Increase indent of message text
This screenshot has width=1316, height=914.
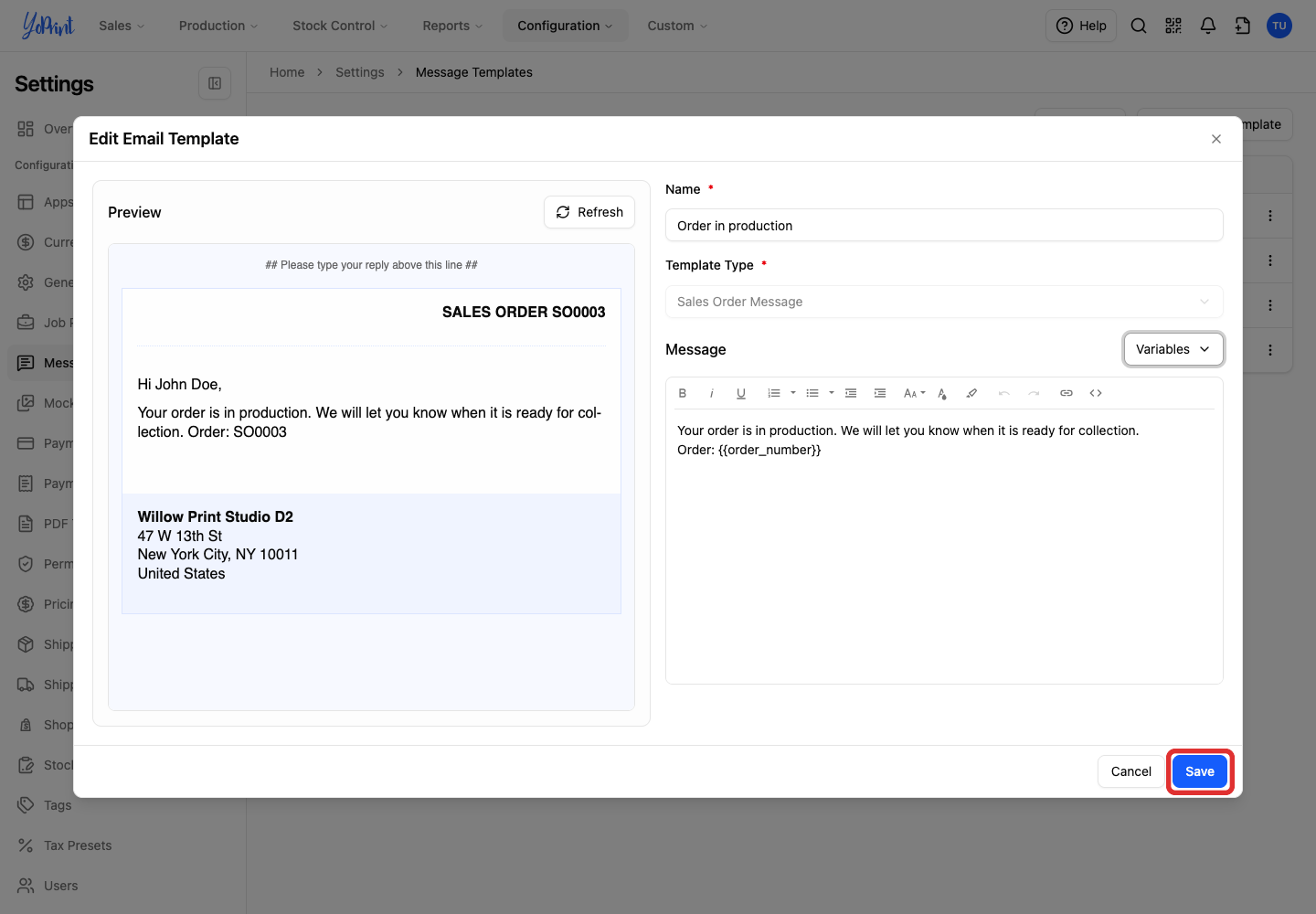tap(880, 393)
